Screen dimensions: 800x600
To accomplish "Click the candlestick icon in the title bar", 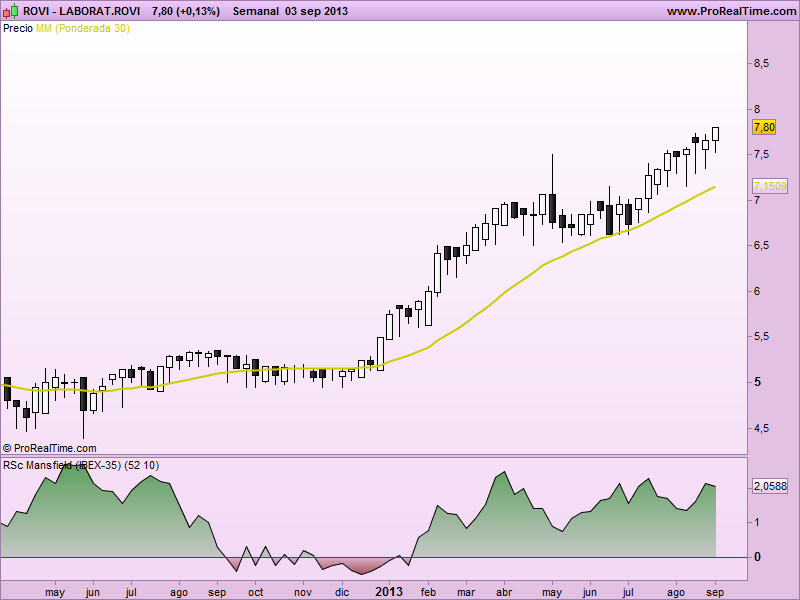I will click(x=10, y=11).
